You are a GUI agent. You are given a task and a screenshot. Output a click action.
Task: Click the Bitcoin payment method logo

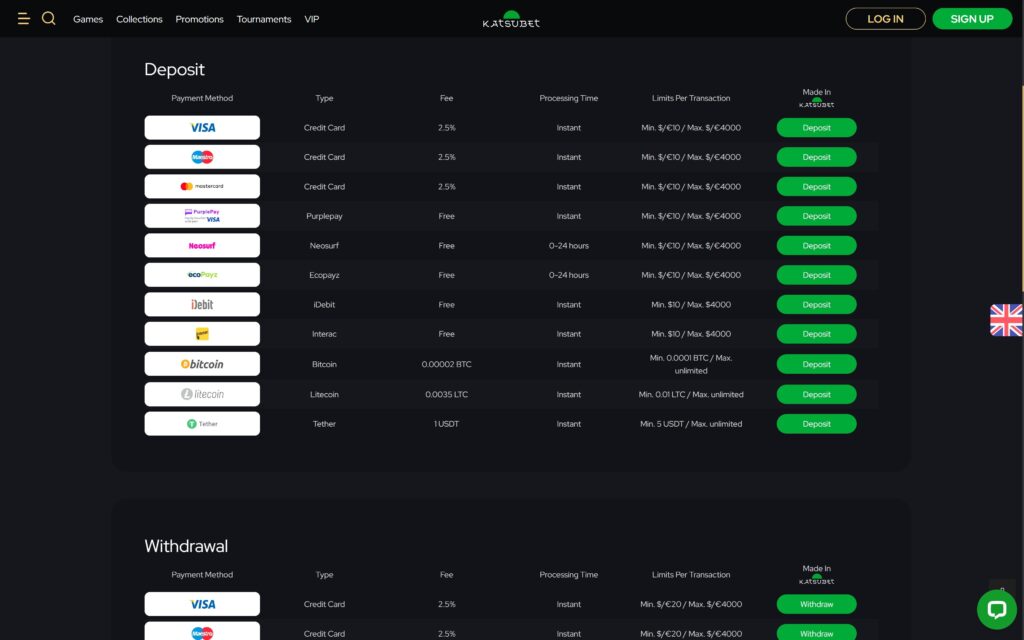coord(202,364)
